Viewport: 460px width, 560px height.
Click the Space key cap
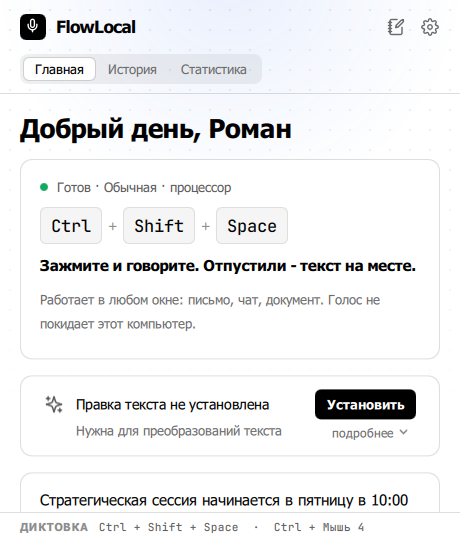pyautogui.click(x=252, y=226)
